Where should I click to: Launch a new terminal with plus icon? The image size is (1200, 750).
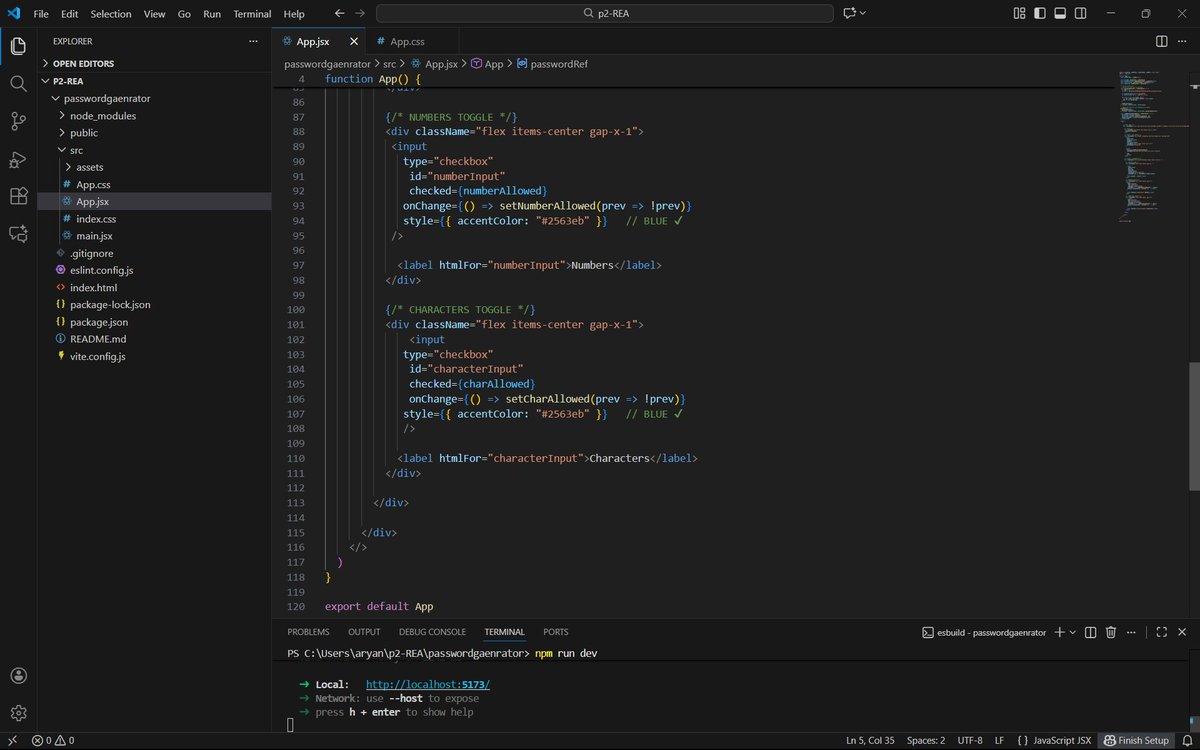[1061, 632]
